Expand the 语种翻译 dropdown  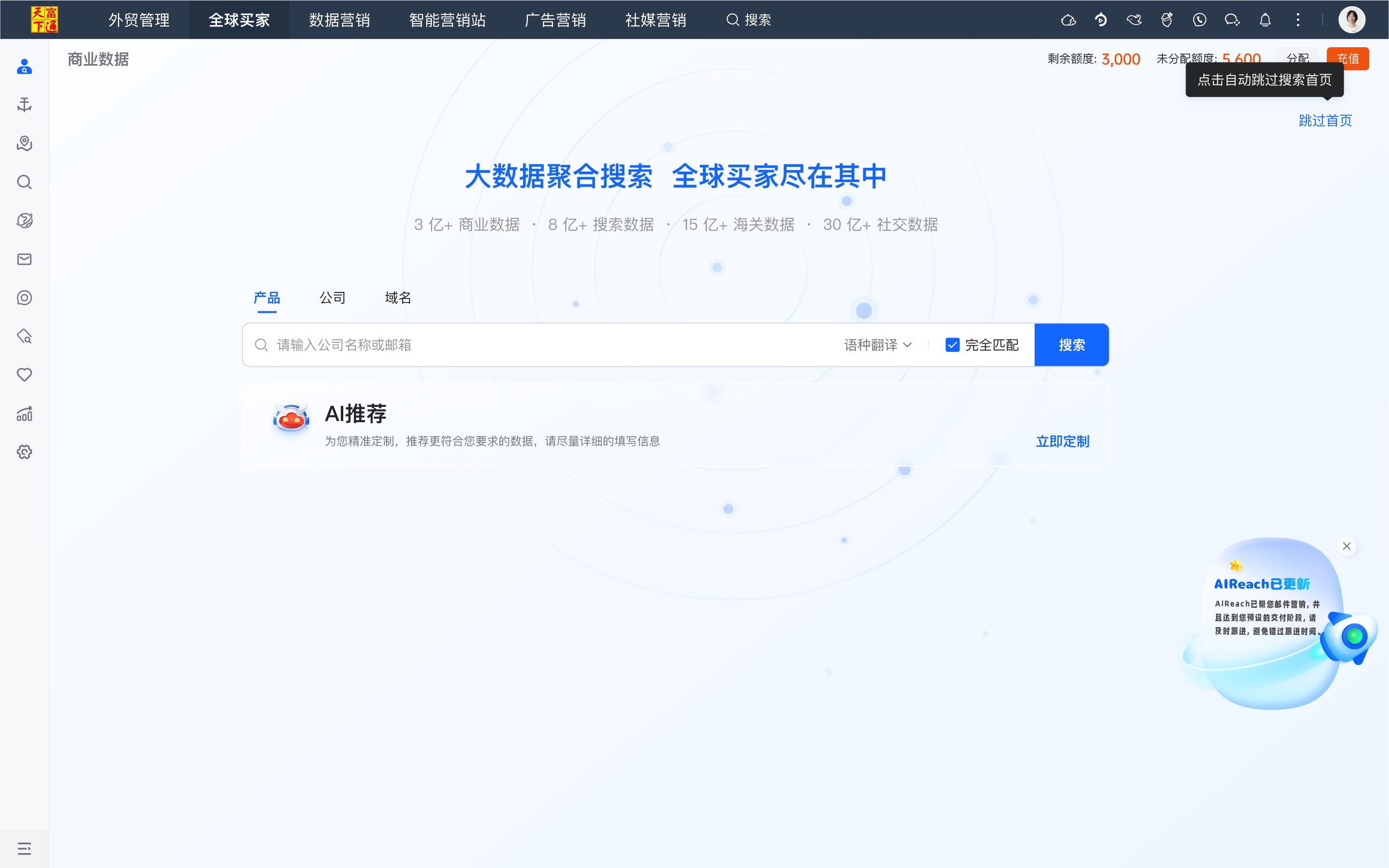(x=877, y=345)
